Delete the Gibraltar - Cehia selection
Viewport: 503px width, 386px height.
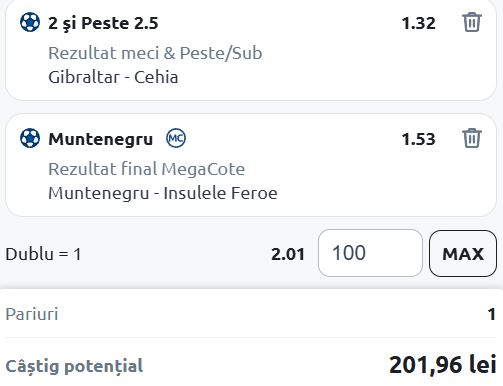coord(472,22)
